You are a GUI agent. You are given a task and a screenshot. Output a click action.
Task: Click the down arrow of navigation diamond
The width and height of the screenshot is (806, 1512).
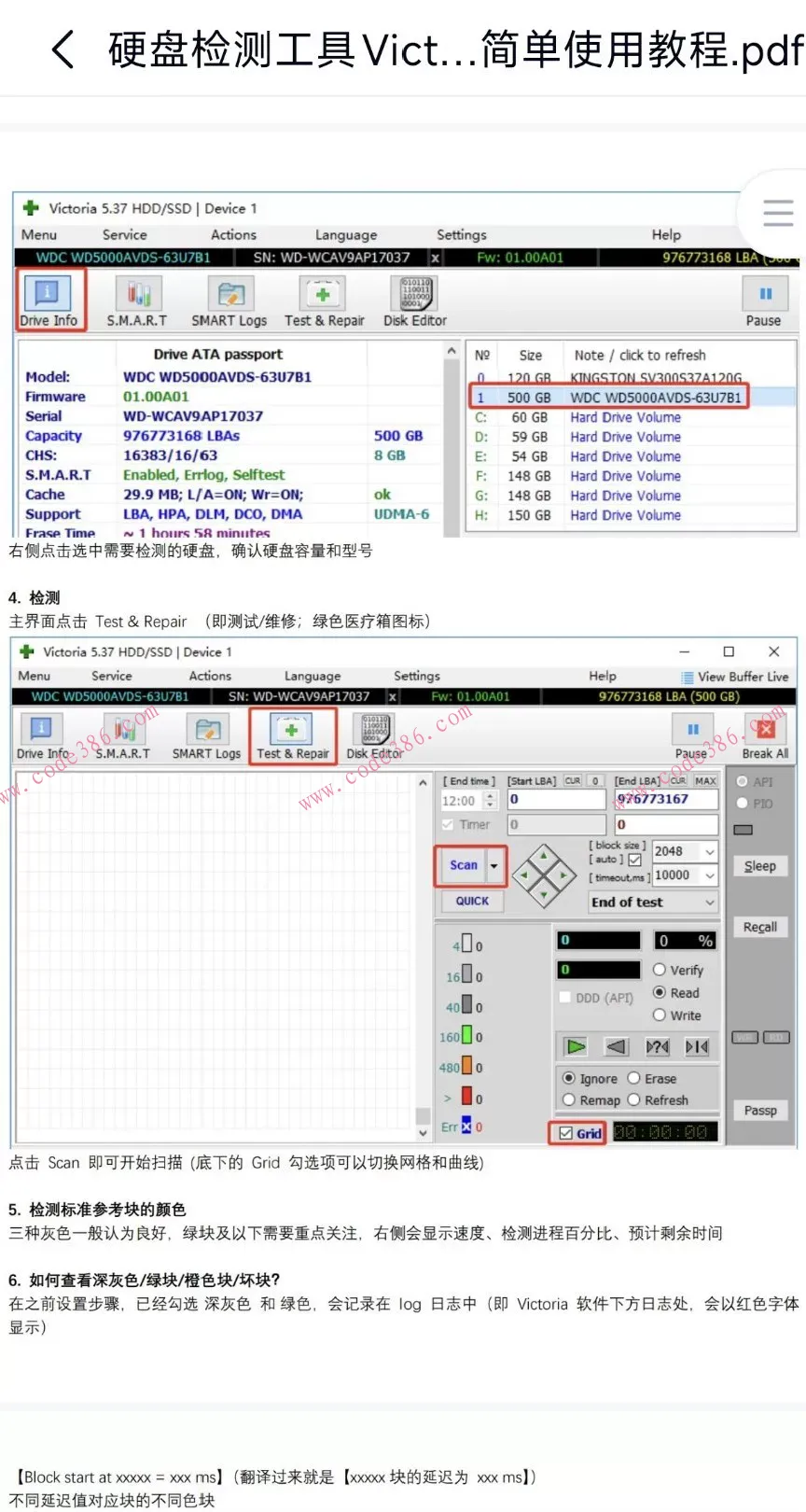tap(545, 897)
